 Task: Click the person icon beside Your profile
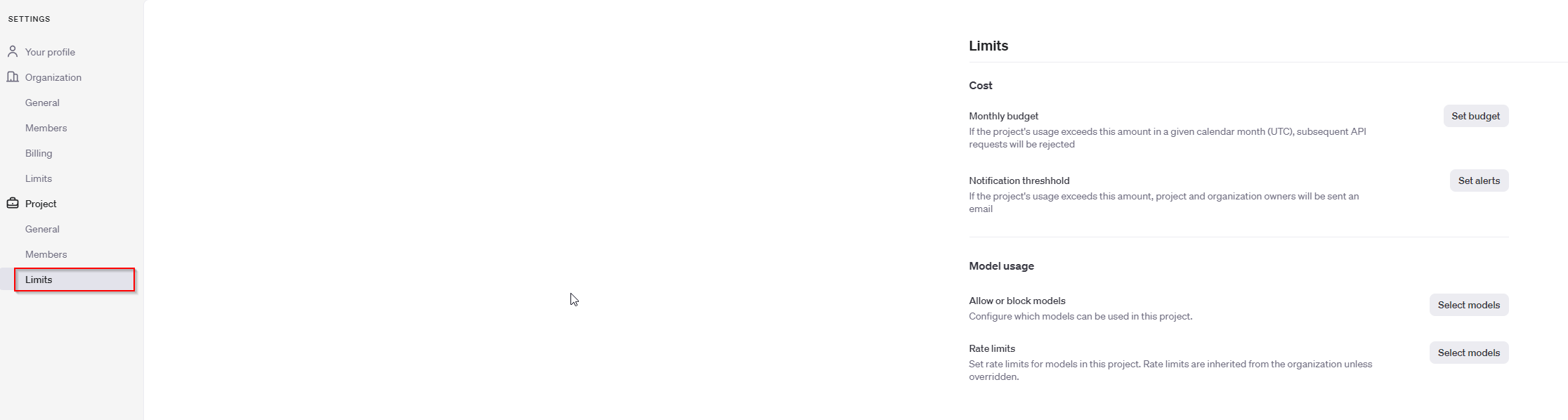coord(13,51)
